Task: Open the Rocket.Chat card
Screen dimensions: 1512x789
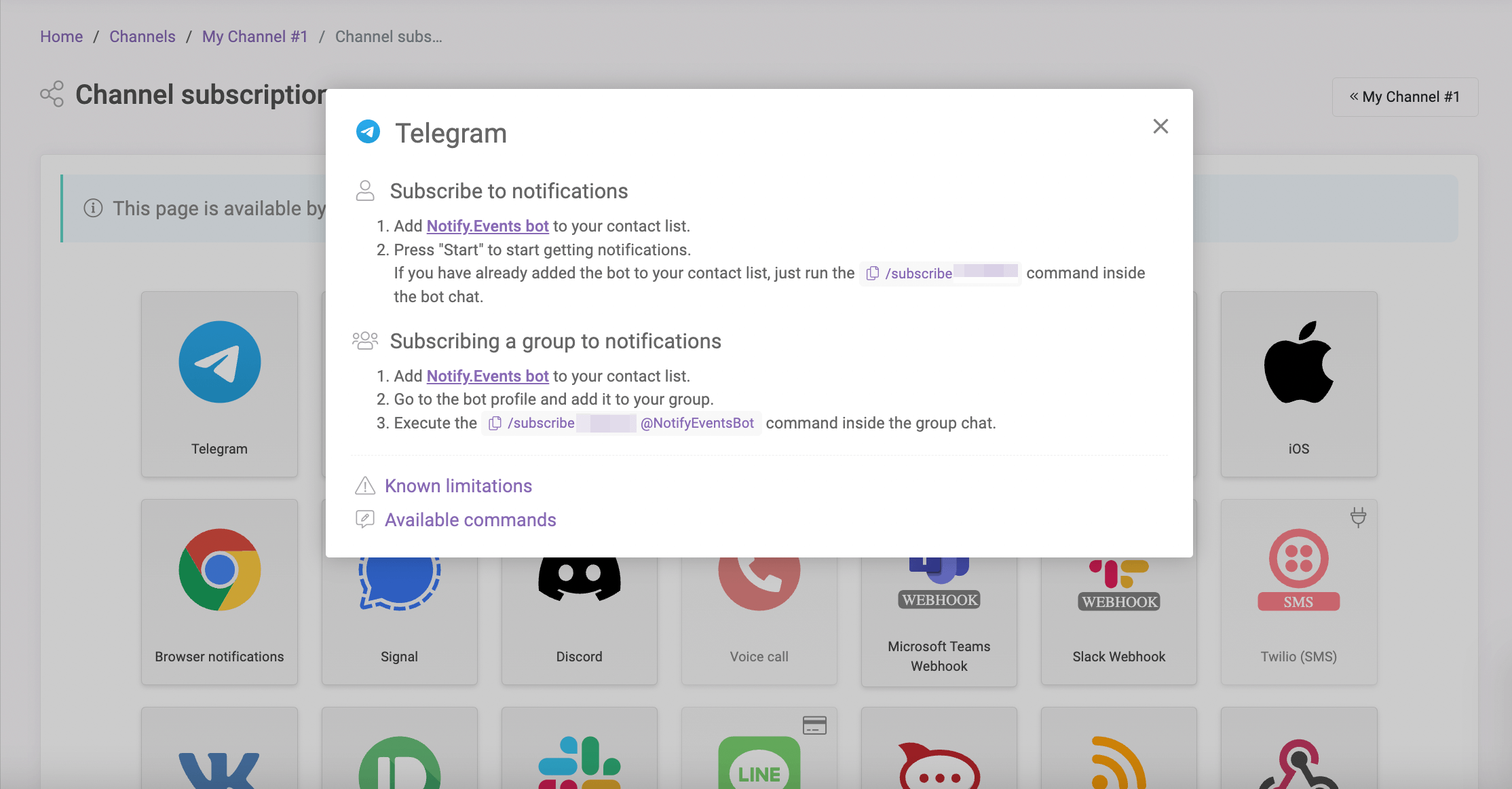Action: [x=939, y=748]
